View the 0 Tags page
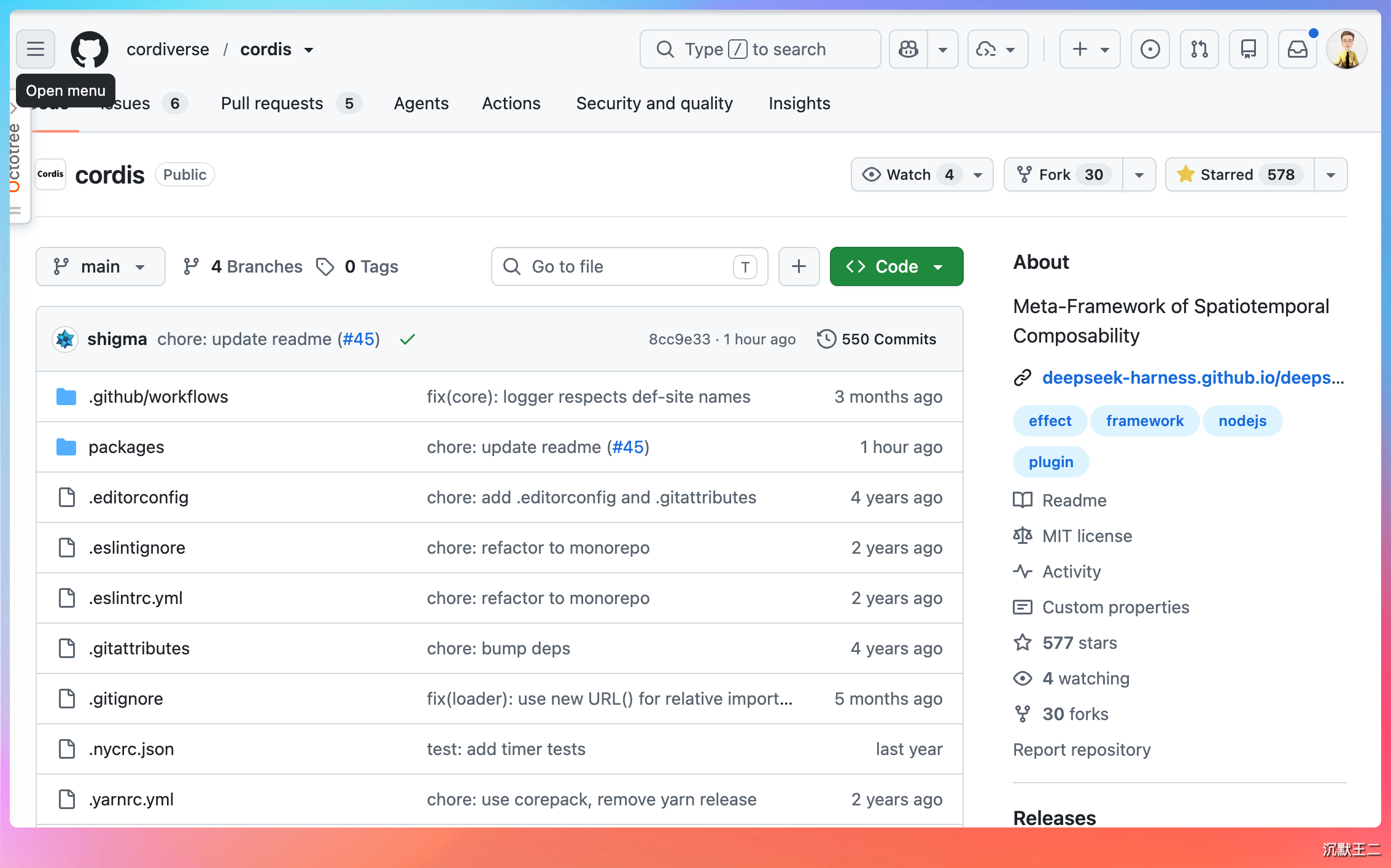The width and height of the screenshot is (1391, 868). pyautogui.click(x=357, y=266)
